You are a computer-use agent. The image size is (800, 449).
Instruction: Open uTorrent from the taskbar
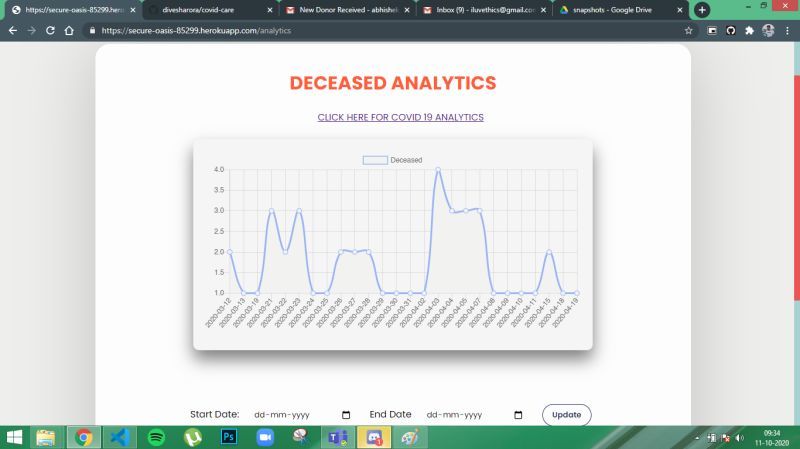coord(192,437)
